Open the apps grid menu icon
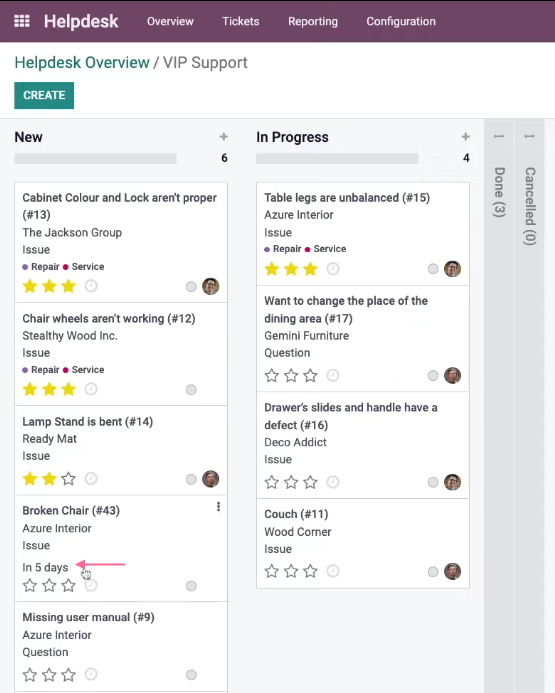Image resolution: width=555 pixels, height=693 pixels. (x=22, y=21)
